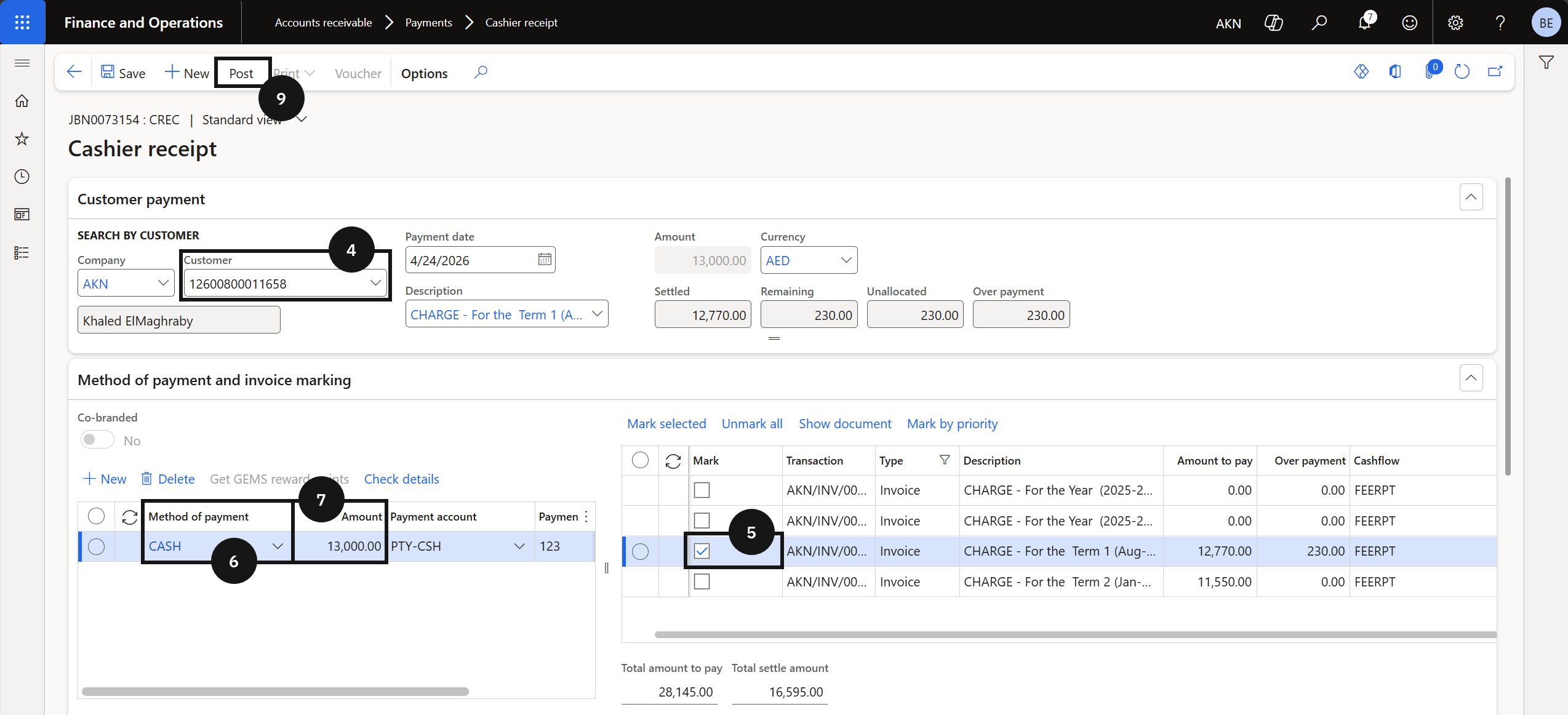The image size is (1568, 715).
Task: Collapse Method of payment and invoice marking
Action: tap(1471, 378)
